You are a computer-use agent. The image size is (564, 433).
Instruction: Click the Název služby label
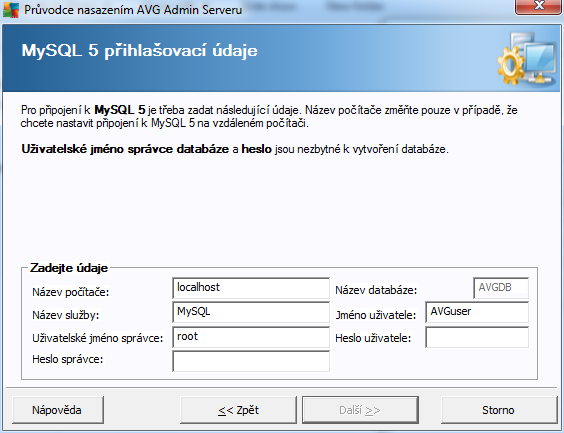click(65, 315)
